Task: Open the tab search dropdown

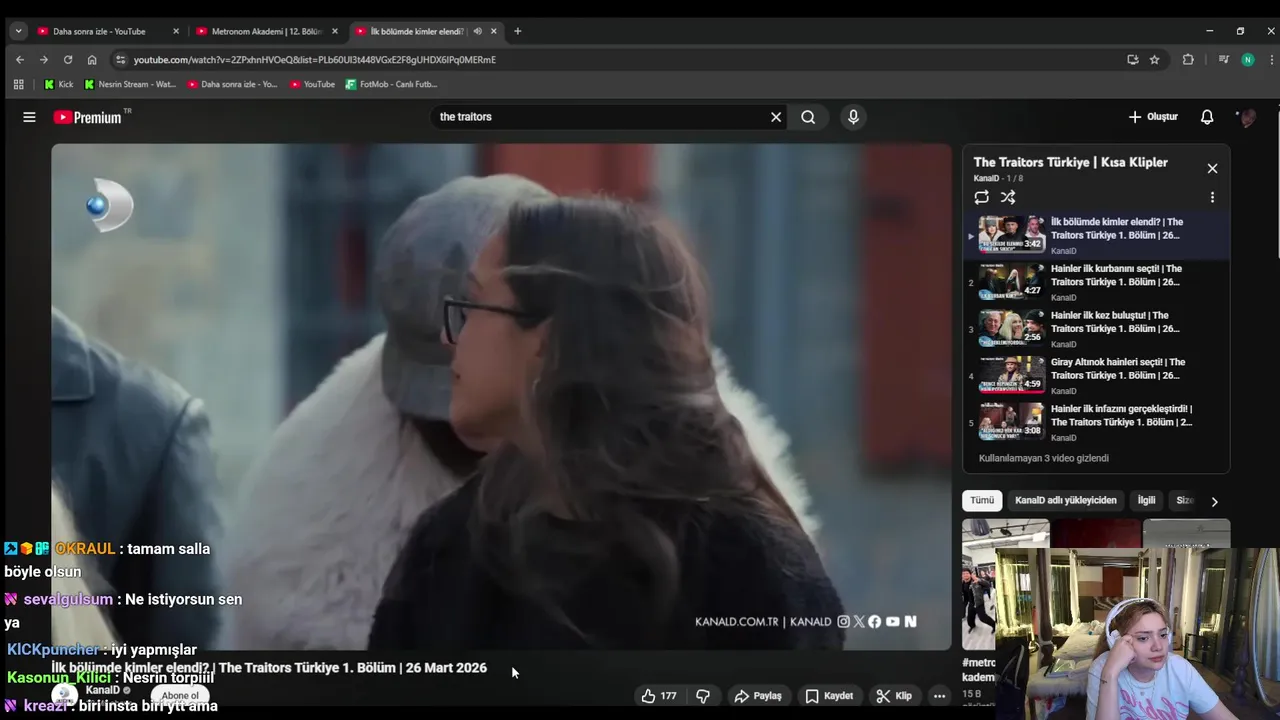Action: coord(18,31)
